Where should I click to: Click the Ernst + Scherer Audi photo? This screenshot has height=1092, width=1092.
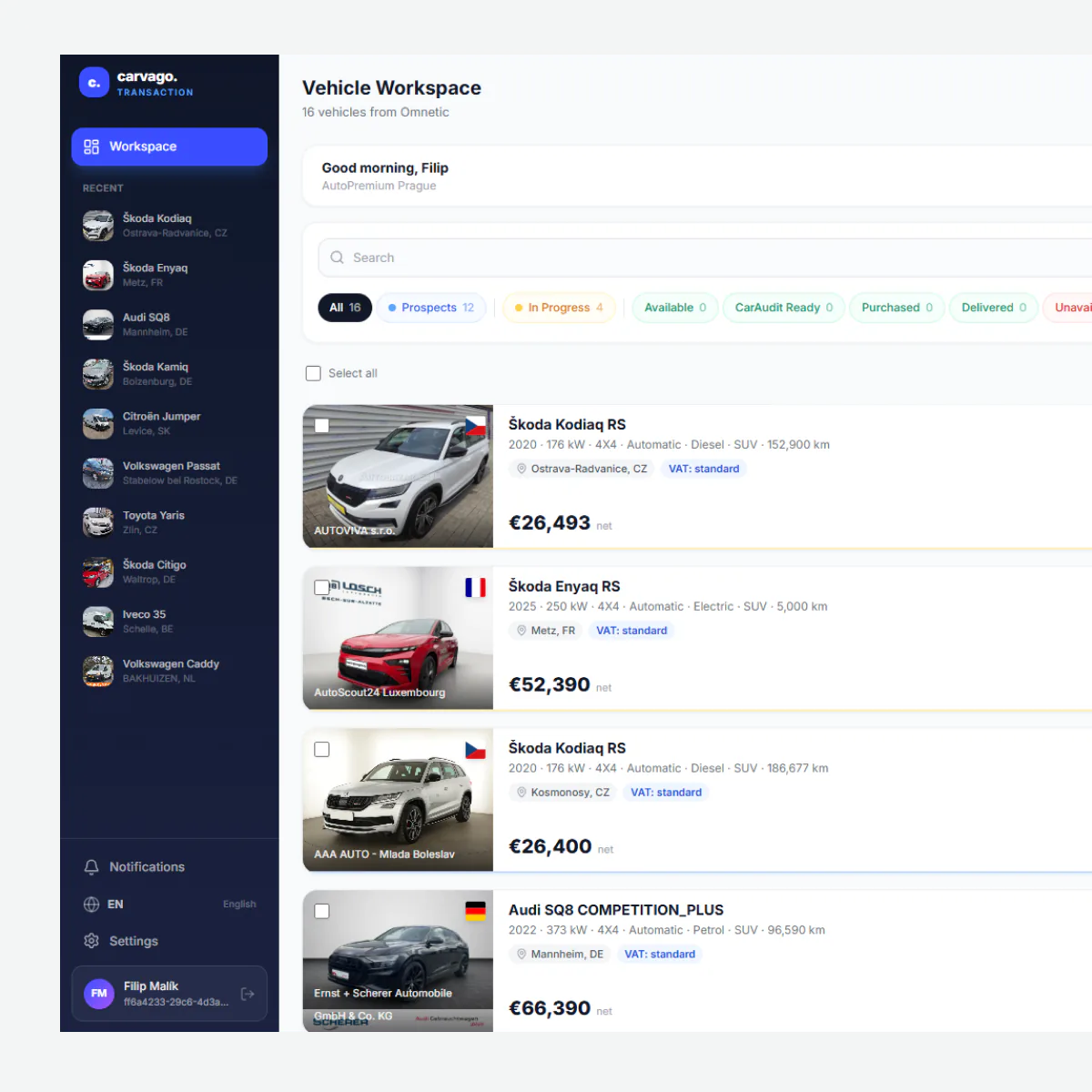[x=398, y=961]
